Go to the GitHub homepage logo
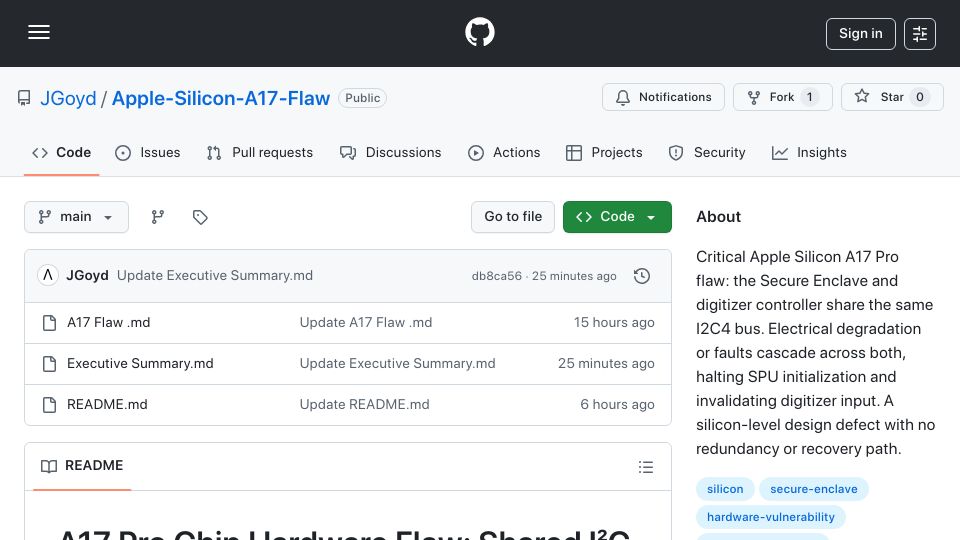This screenshot has height=540, width=960. [x=479, y=32]
